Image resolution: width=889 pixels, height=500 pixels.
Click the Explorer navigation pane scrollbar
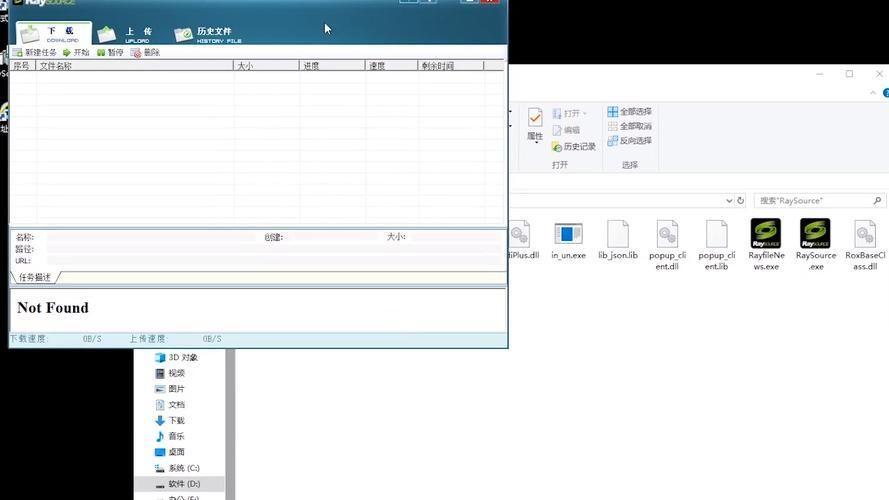230,424
